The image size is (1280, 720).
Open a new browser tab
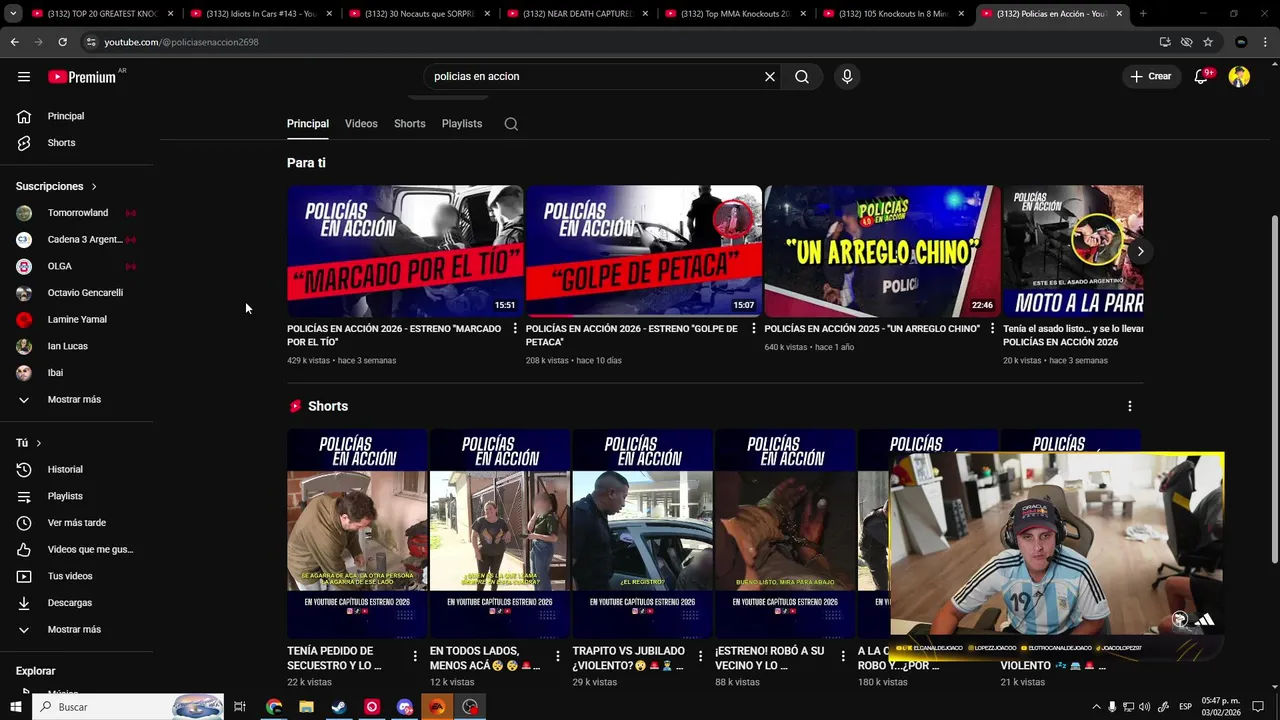1143,14
